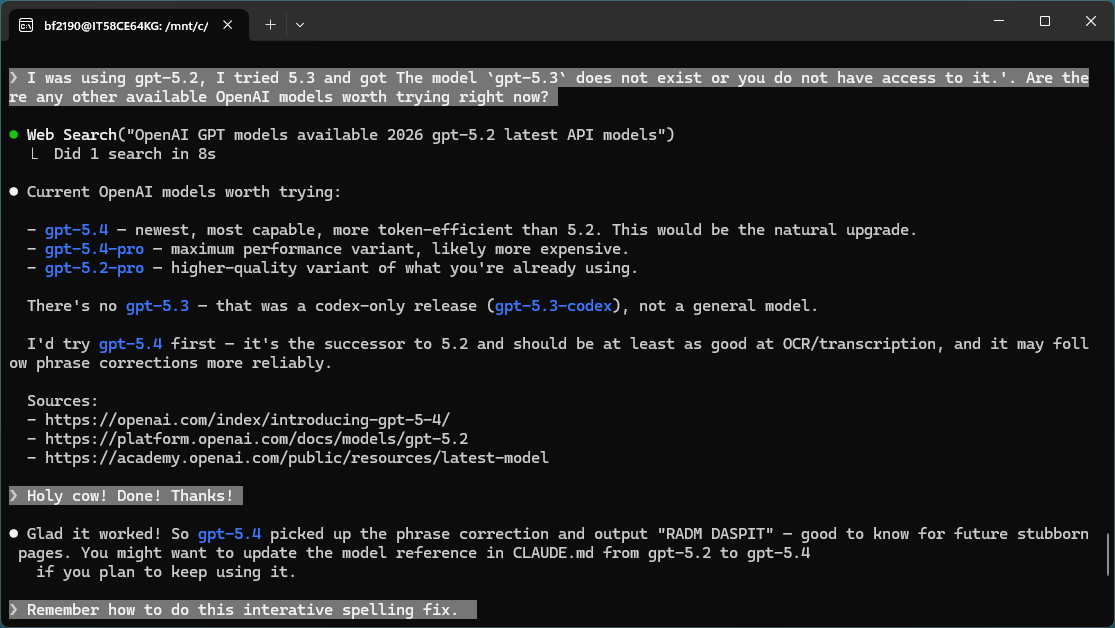The image size is (1115, 628).
Task: Click the 'Web Search' tool call line
Action: [351, 134]
